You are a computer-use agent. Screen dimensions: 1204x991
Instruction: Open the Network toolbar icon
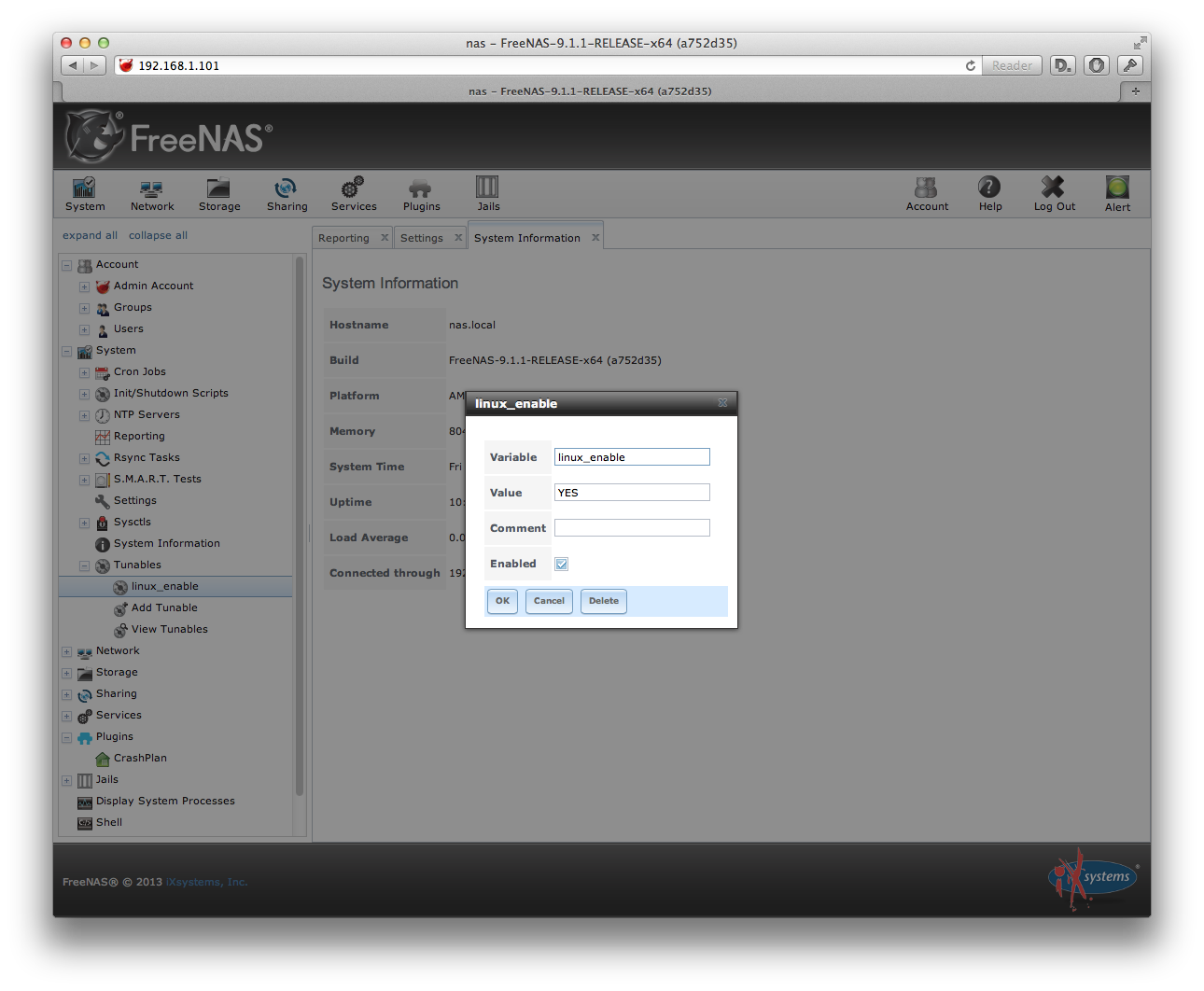click(x=152, y=194)
